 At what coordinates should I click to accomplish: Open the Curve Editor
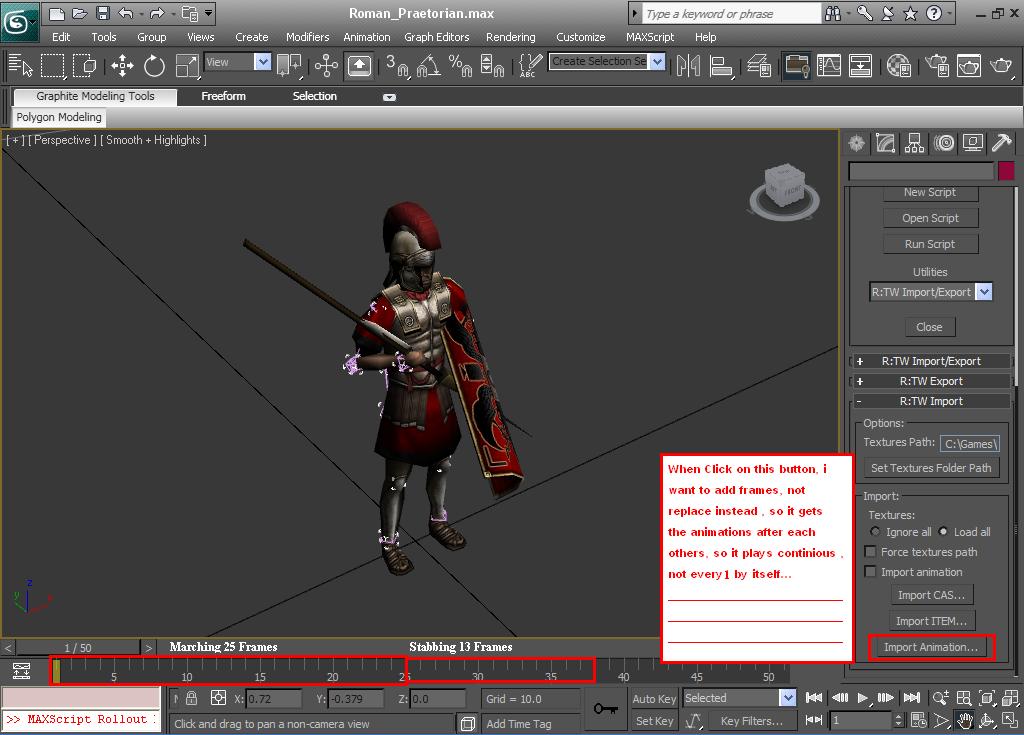pos(829,65)
